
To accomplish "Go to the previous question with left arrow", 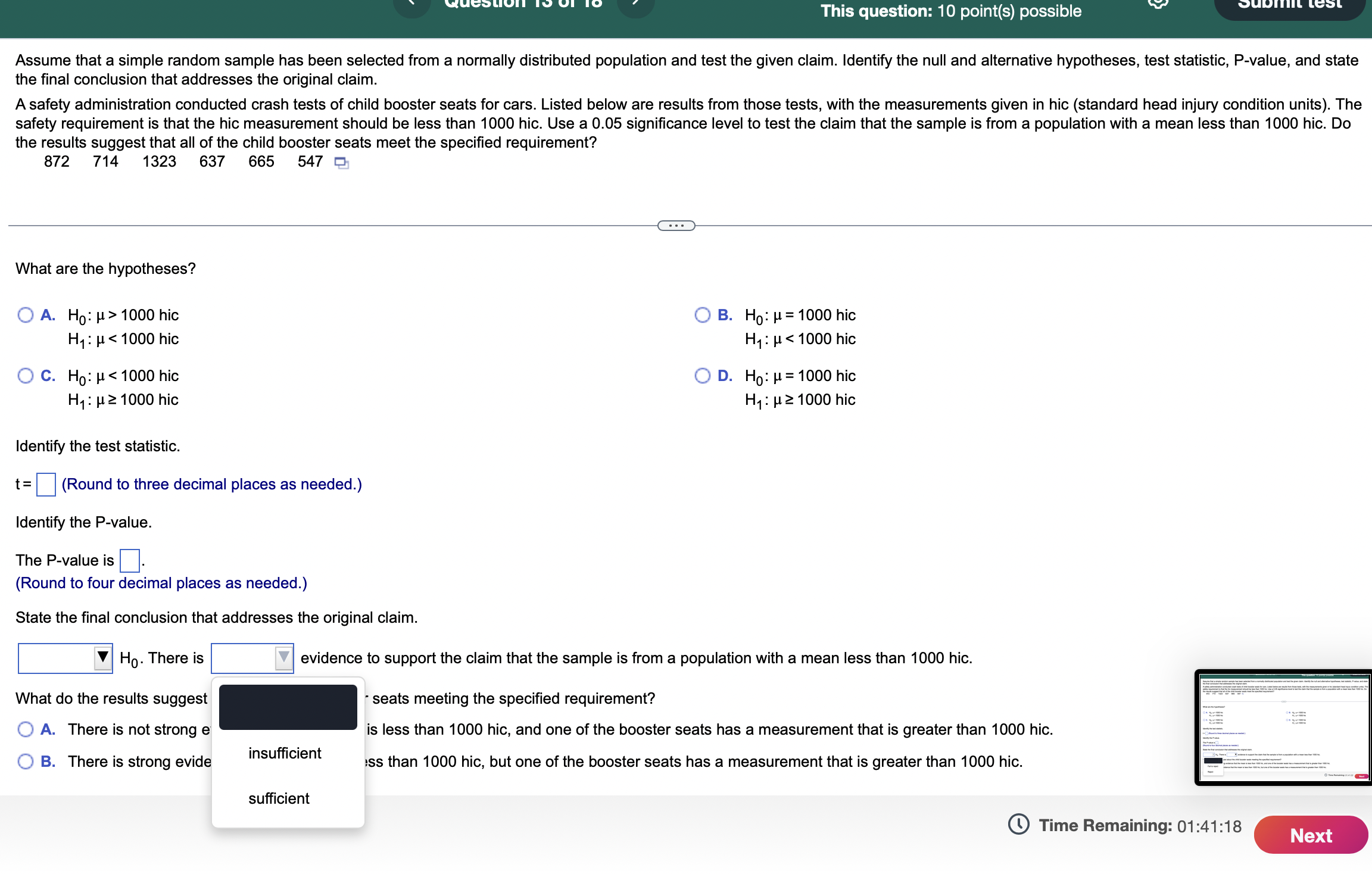I will [x=412, y=6].
